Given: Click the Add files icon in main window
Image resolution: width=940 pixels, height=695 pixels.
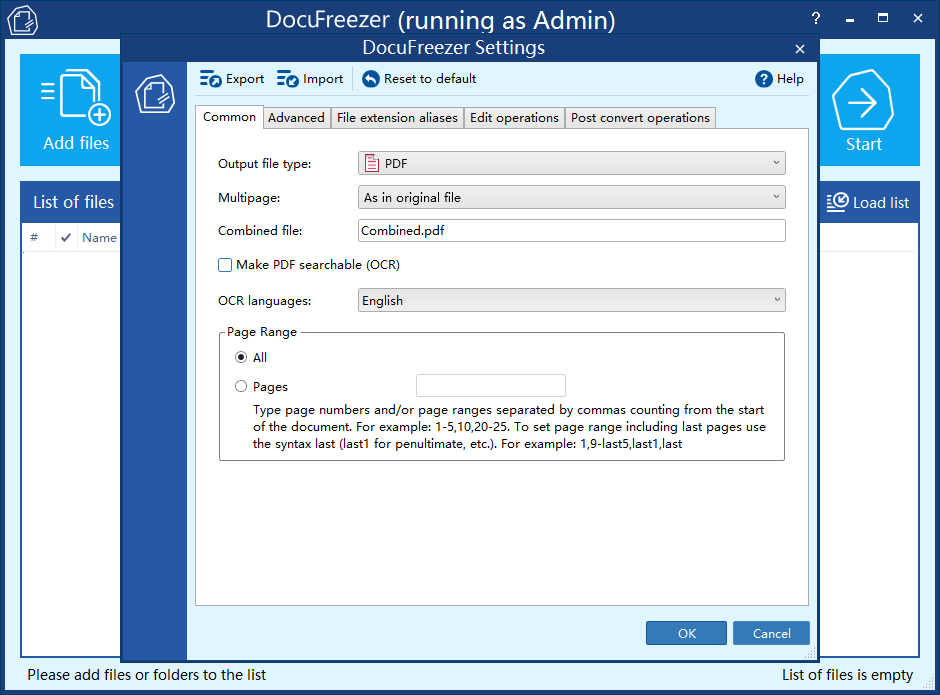Looking at the screenshot, I should tap(76, 97).
